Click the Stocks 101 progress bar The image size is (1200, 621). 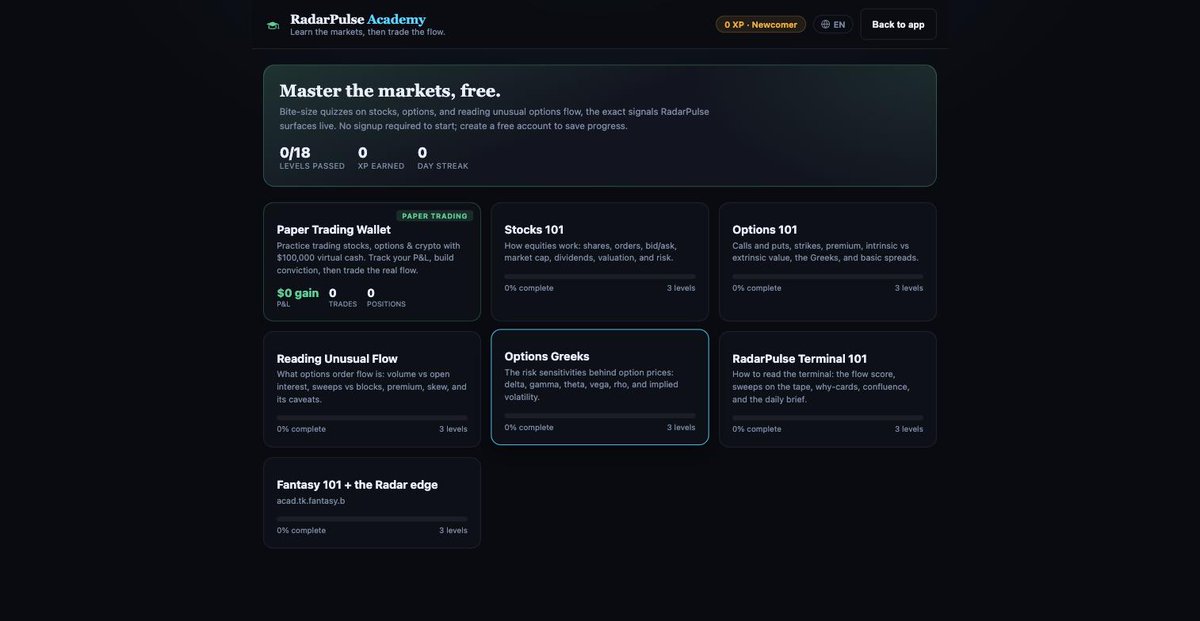[600, 276]
